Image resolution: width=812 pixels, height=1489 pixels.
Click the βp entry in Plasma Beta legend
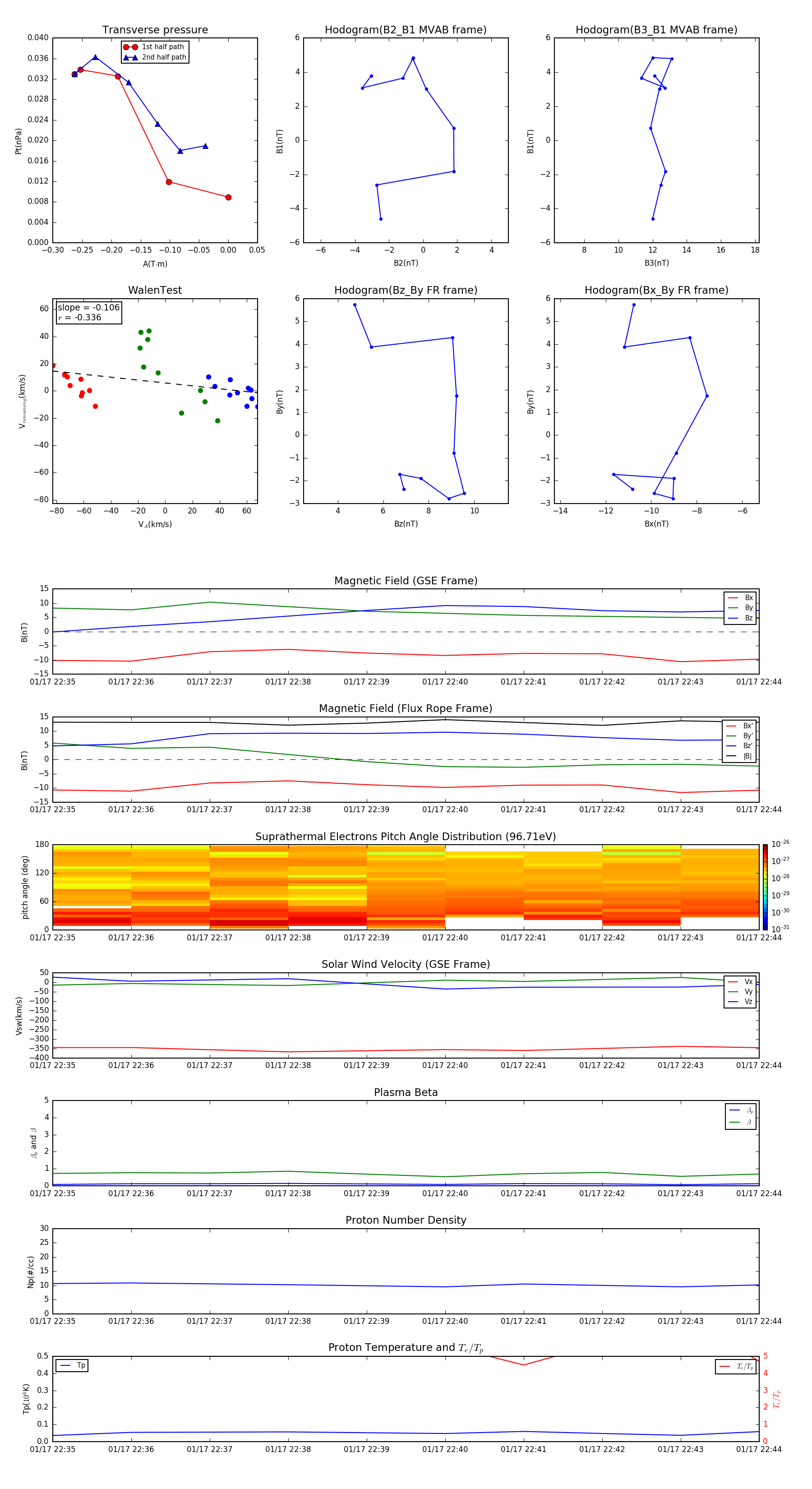(741, 1110)
